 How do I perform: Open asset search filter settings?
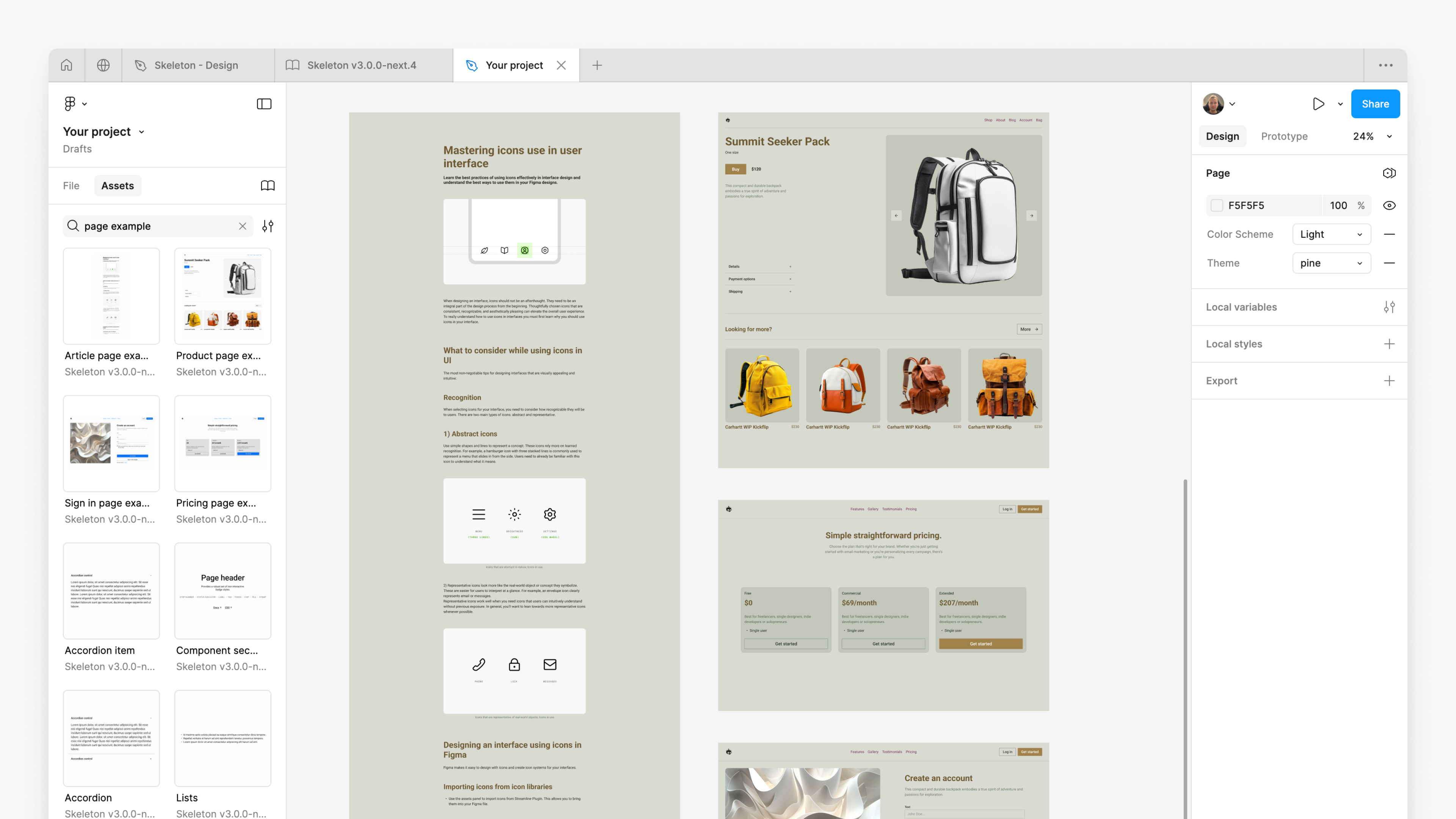click(268, 226)
